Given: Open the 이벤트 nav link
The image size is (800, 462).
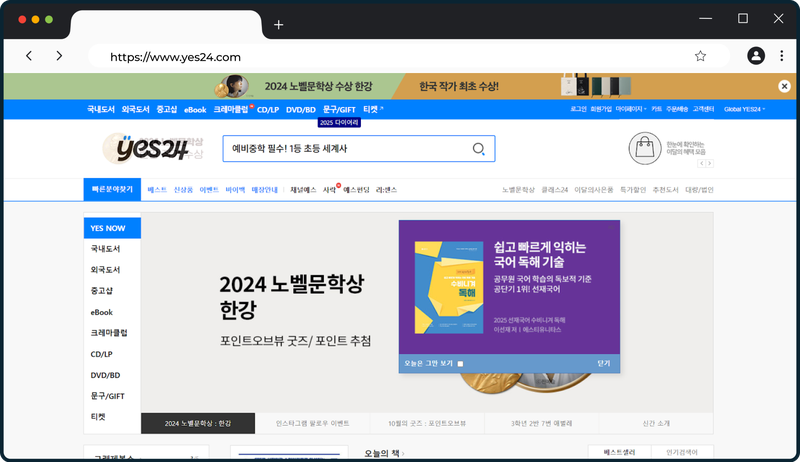Looking at the screenshot, I should [x=209, y=190].
